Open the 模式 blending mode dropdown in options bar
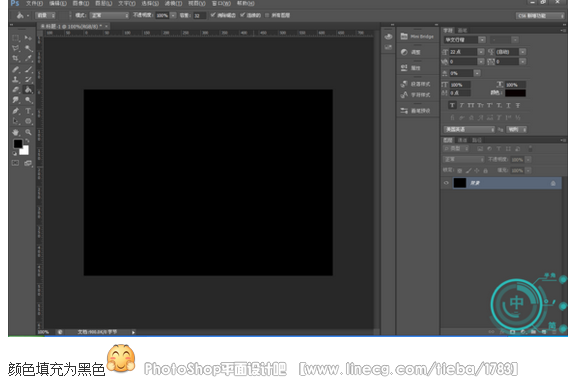This screenshot has height=386, width=568. [109, 15]
